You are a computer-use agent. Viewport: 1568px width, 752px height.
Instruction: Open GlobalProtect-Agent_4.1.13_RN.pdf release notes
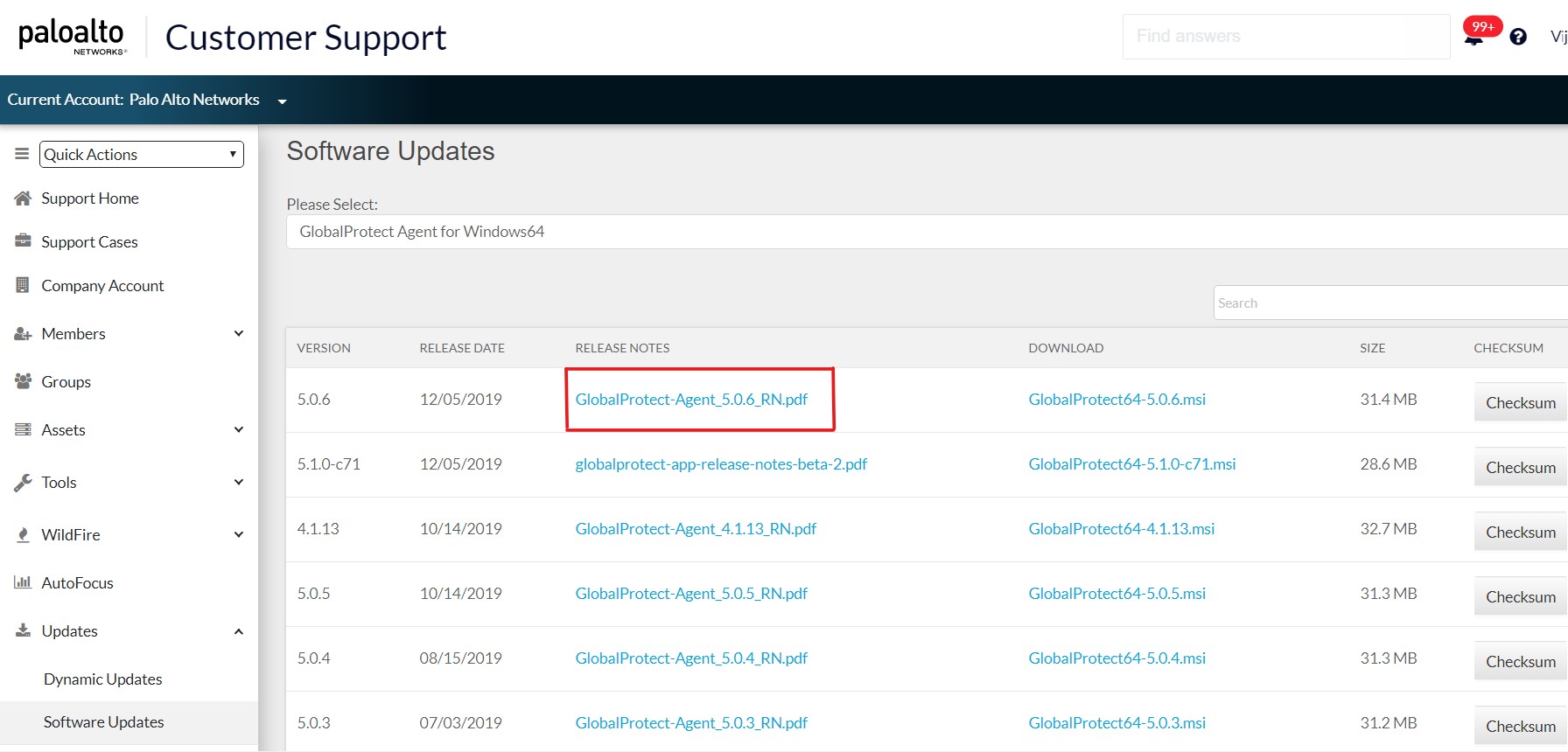pos(696,529)
